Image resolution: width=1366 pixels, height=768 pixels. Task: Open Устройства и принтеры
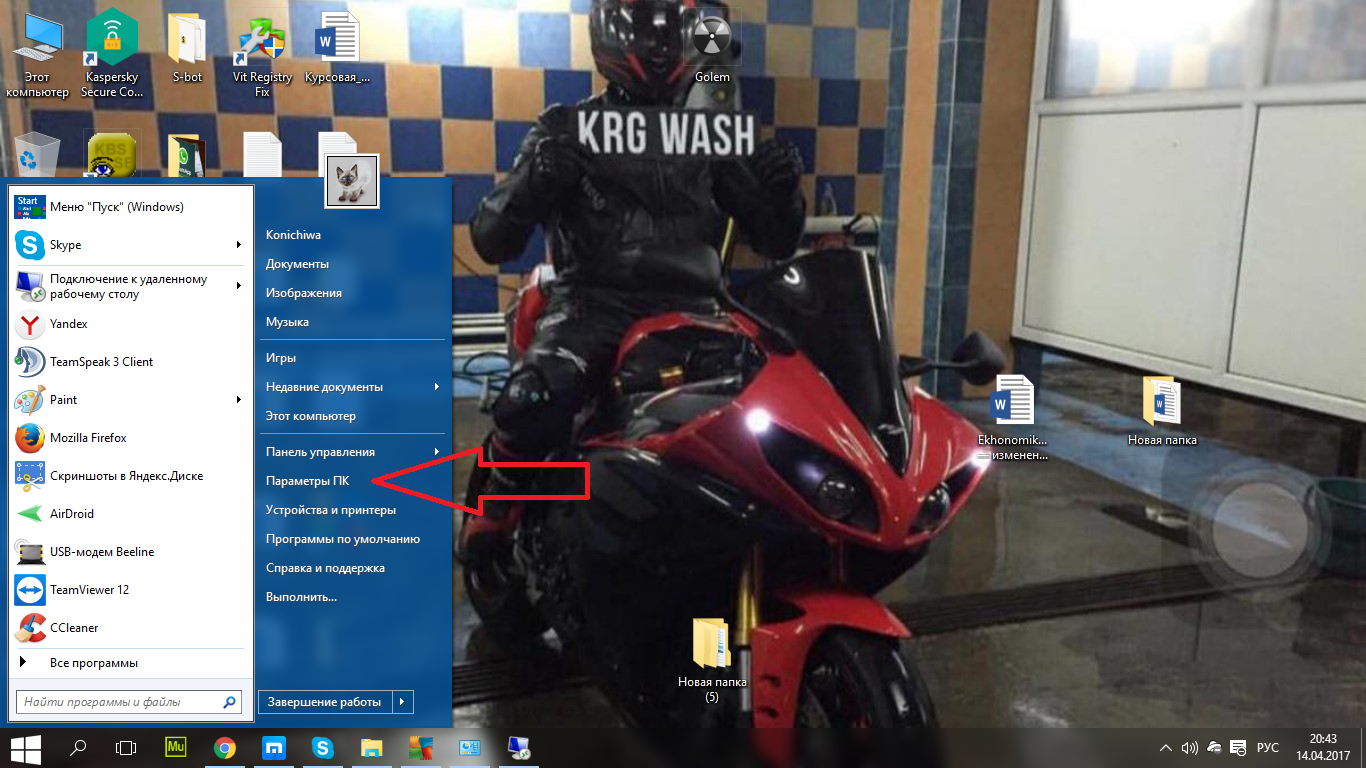(x=330, y=510)
